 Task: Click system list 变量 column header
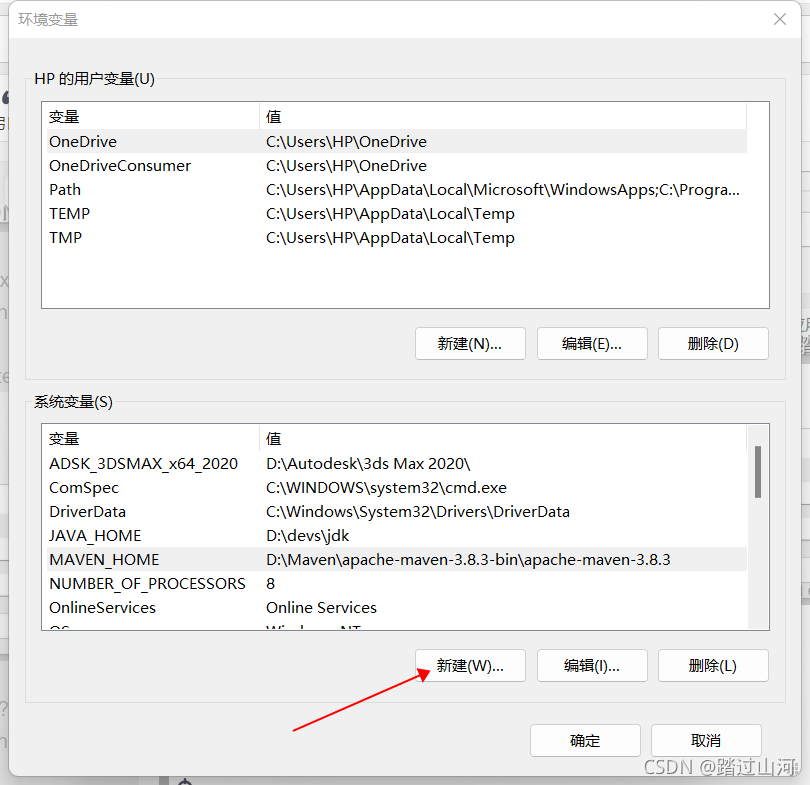153,439
